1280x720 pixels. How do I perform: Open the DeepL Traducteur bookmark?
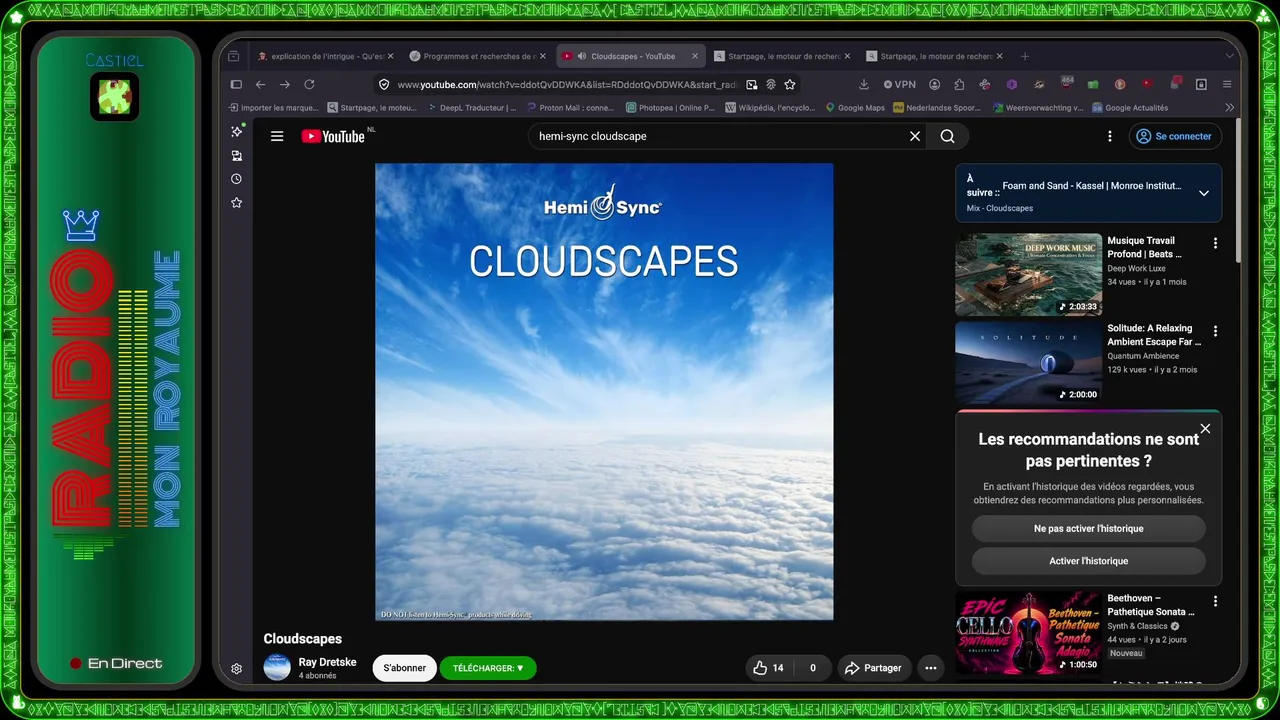pyautogui.click(x=471, y=107)
